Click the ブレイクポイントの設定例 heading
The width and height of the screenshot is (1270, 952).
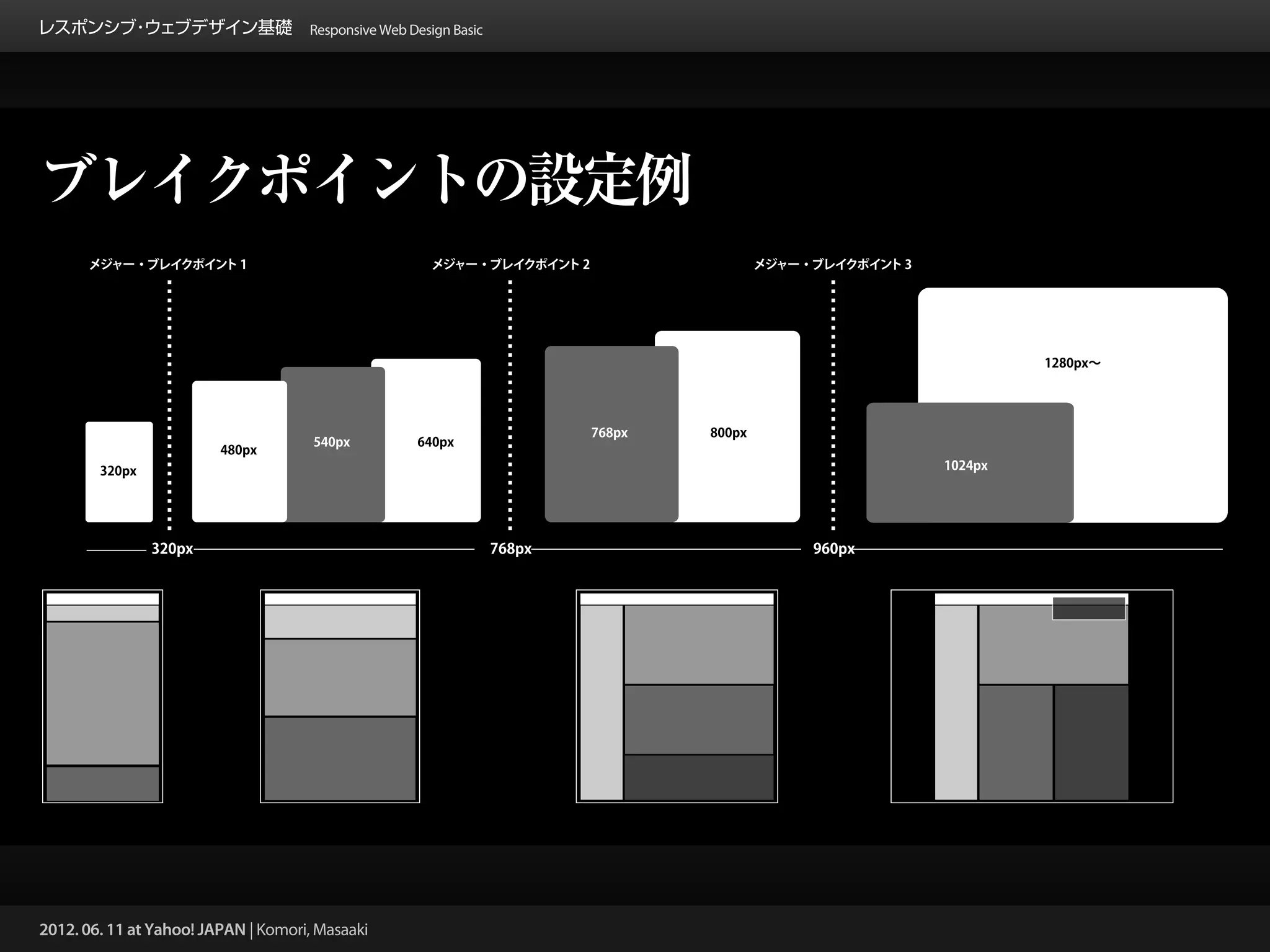[x=368, y=180]
